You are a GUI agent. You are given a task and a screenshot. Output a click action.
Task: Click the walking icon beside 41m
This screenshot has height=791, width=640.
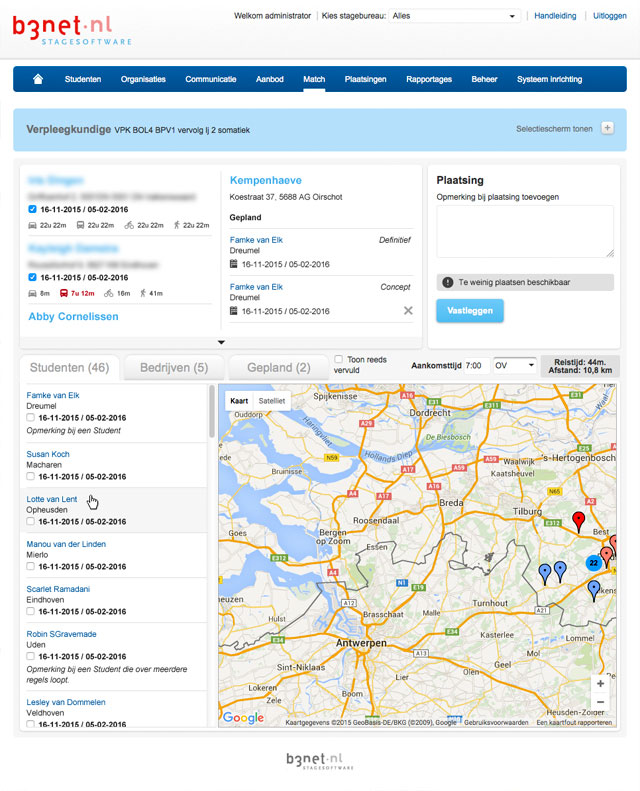click(143, 293)
